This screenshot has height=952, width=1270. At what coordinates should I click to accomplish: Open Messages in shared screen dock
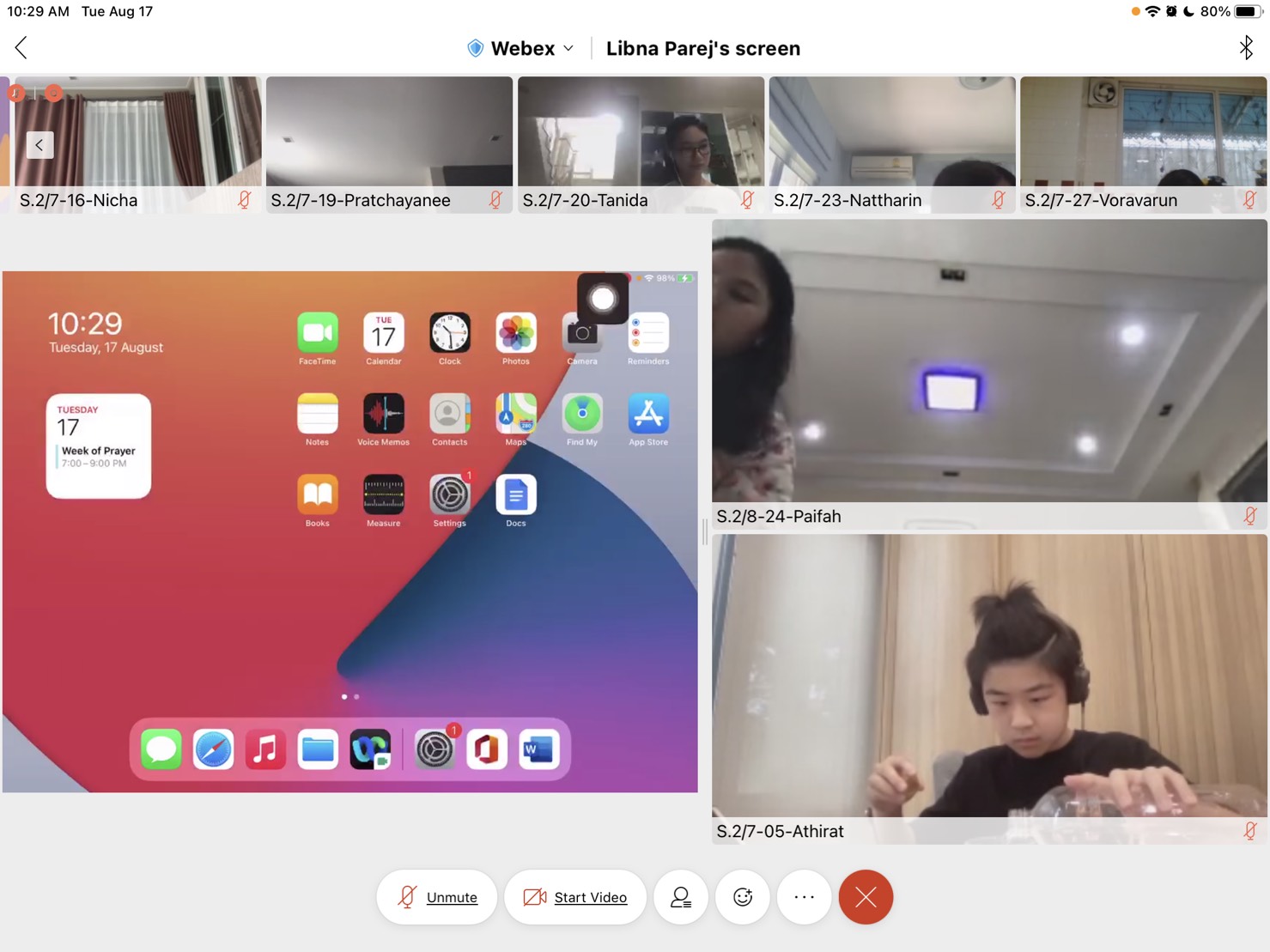click(161, 749)
